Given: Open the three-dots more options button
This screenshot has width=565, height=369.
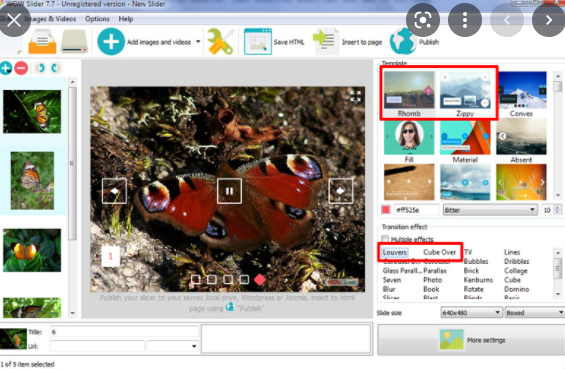Looking at the screenshot, I should point(465,20).
